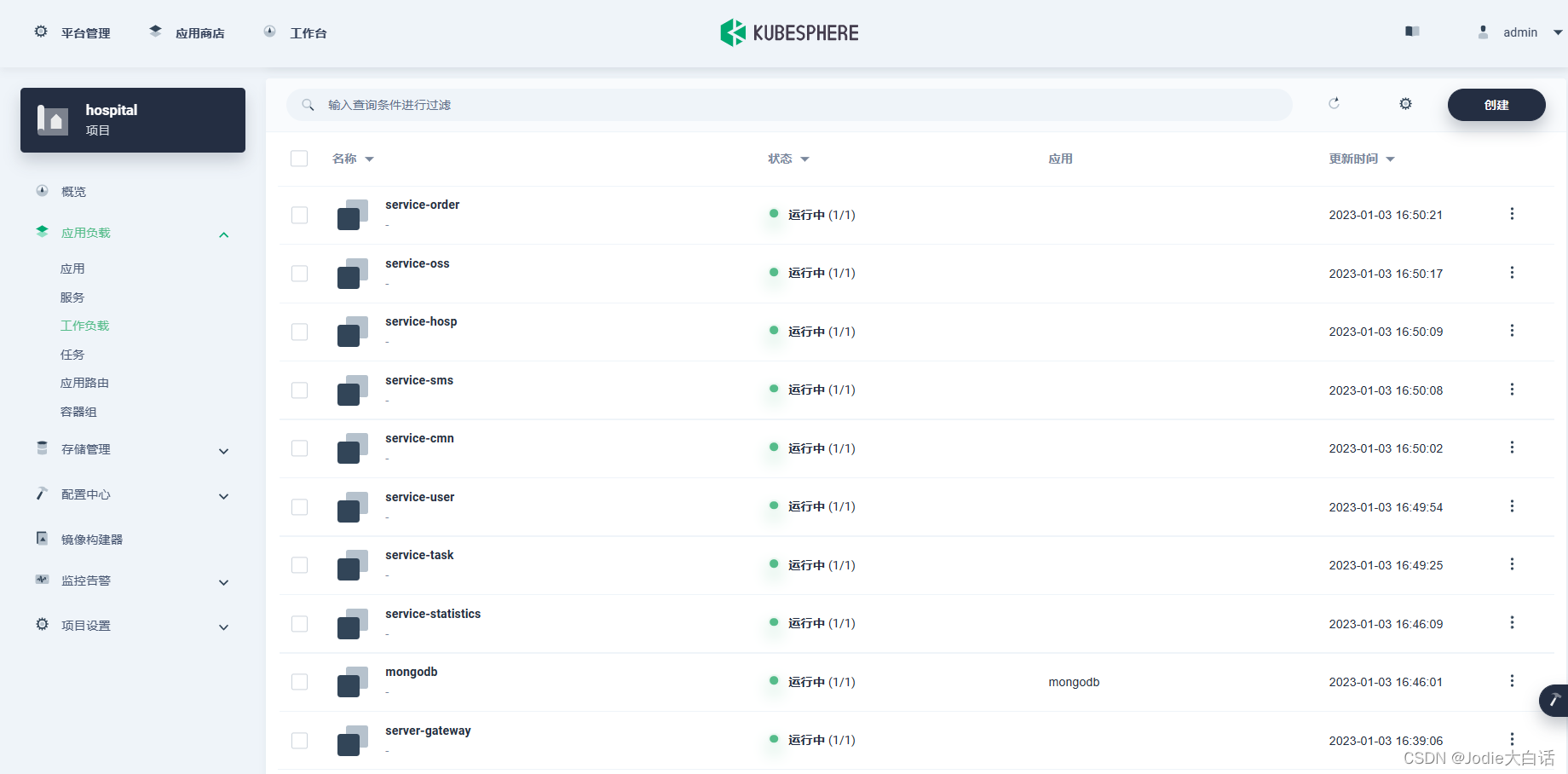
Task: Click the service-user workload name
Action: click(x=419, y=497)
